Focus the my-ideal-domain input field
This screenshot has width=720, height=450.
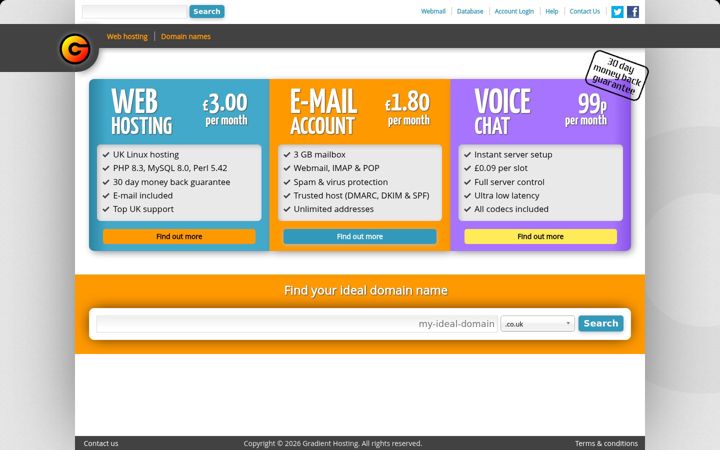[297, 324]
